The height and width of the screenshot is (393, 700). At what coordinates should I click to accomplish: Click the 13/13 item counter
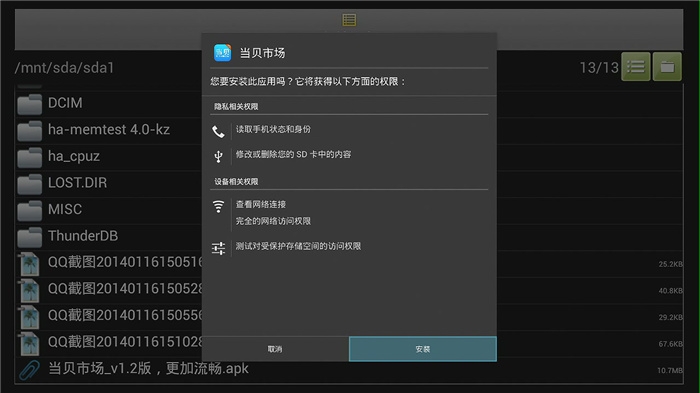click(x=599, y=67)
